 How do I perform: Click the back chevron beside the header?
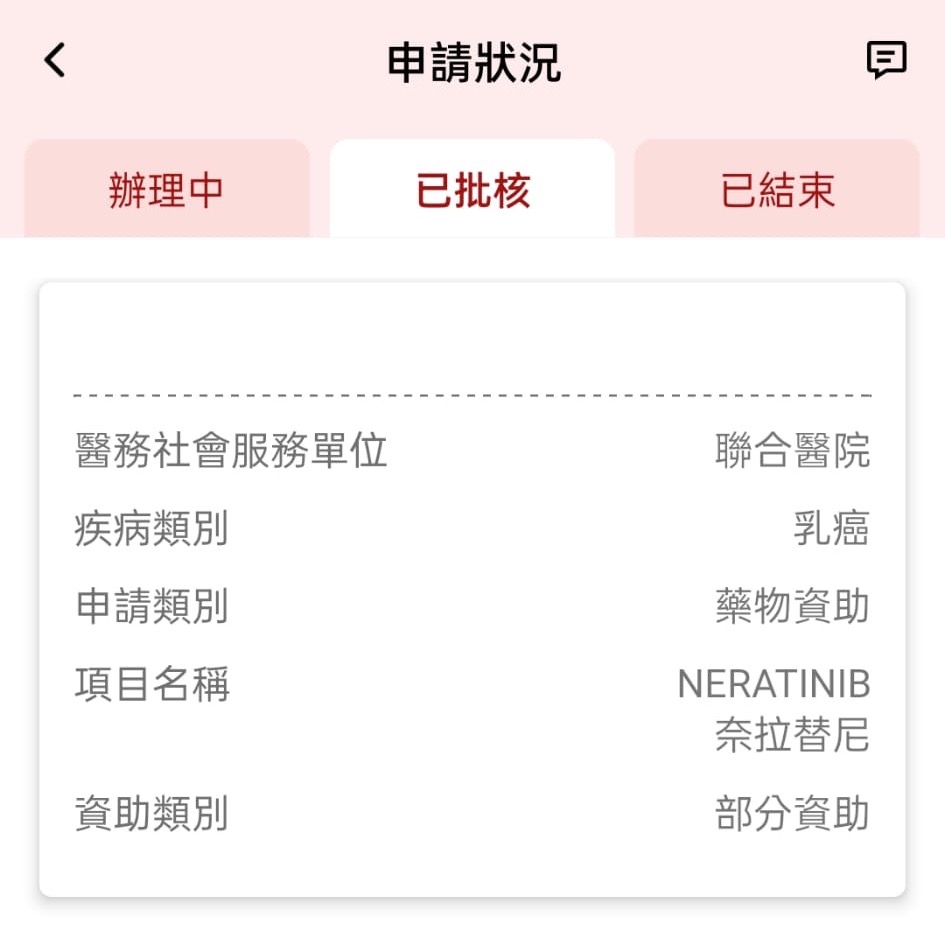pos(54,61)
